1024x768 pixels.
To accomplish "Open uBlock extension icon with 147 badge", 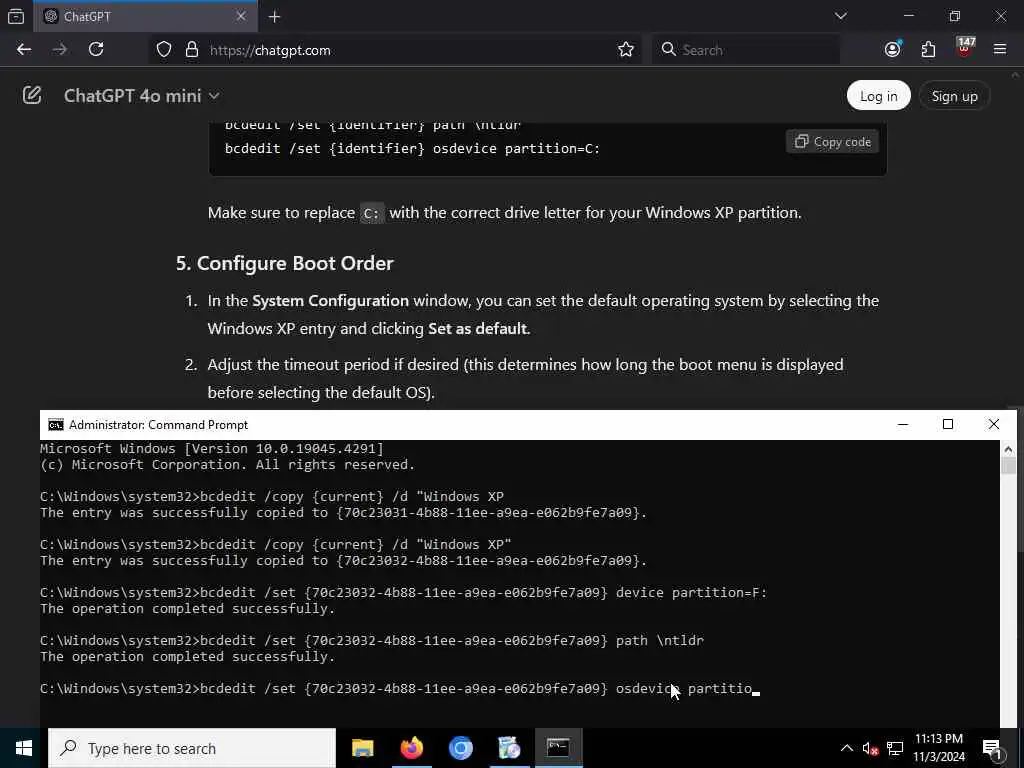I will click(x=965, y=48).
